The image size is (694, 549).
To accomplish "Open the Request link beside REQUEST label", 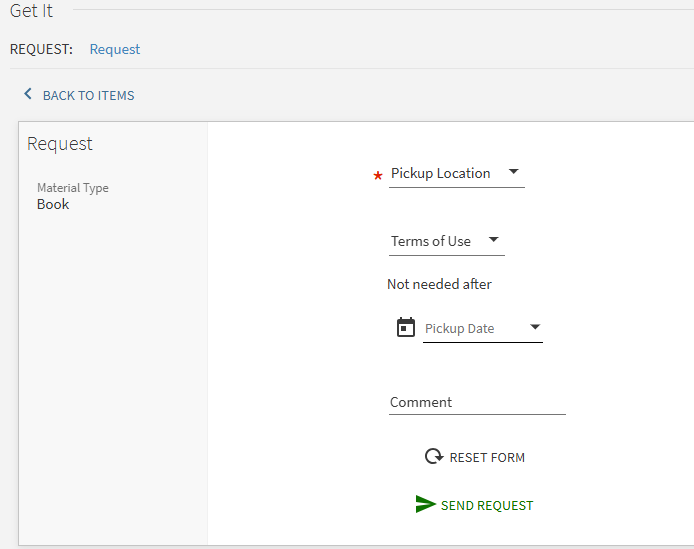I will pyautogui.click(x=115, y=49).
